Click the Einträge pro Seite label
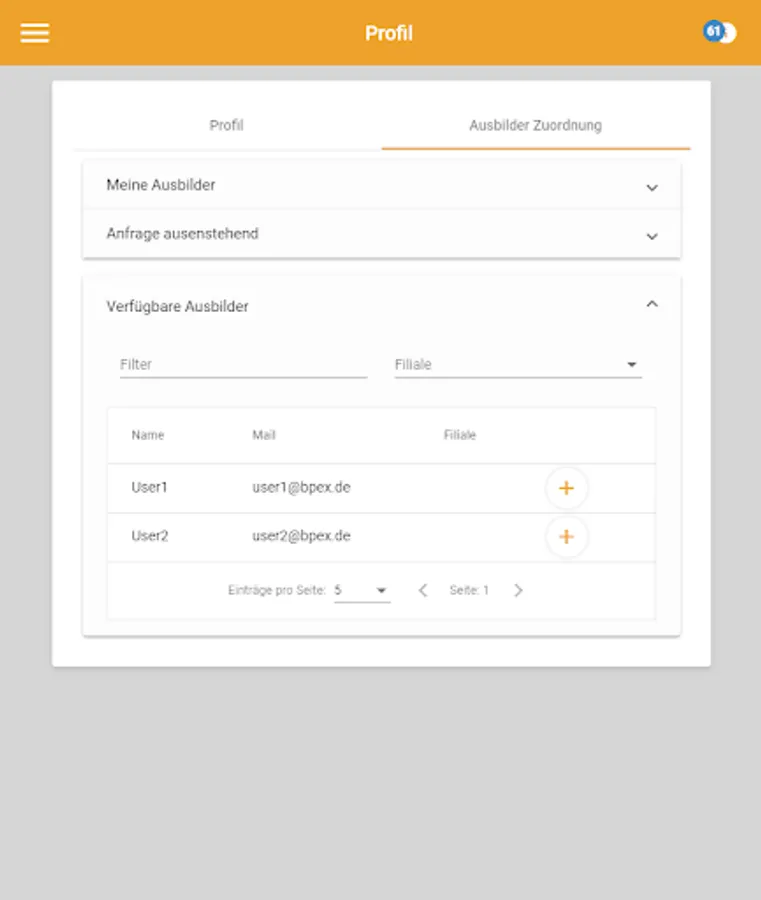 tap(277, 590)
